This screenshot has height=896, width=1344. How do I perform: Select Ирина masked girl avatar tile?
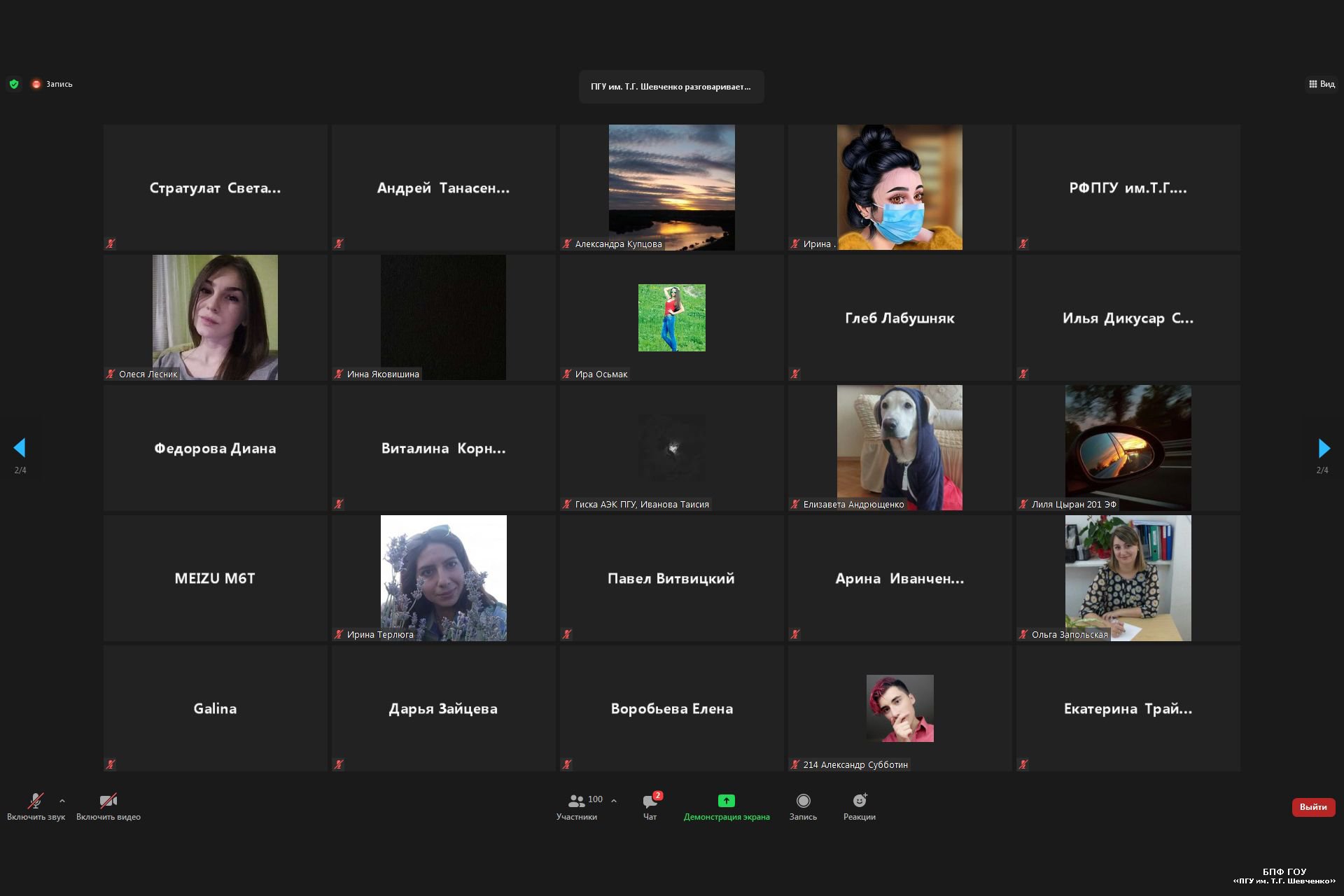(x=900, y=188)
